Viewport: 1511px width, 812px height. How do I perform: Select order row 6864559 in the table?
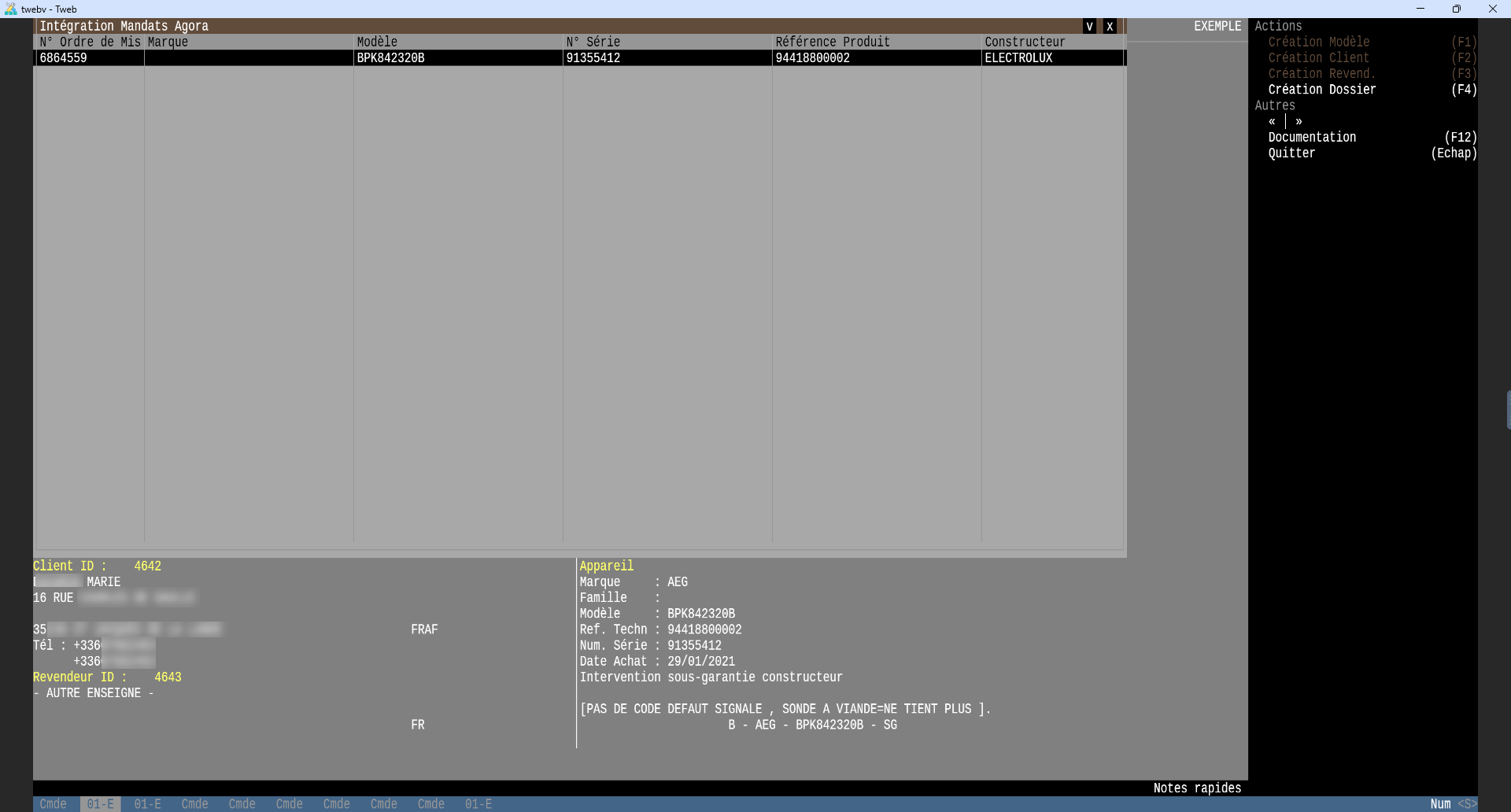tap(64, 58)
